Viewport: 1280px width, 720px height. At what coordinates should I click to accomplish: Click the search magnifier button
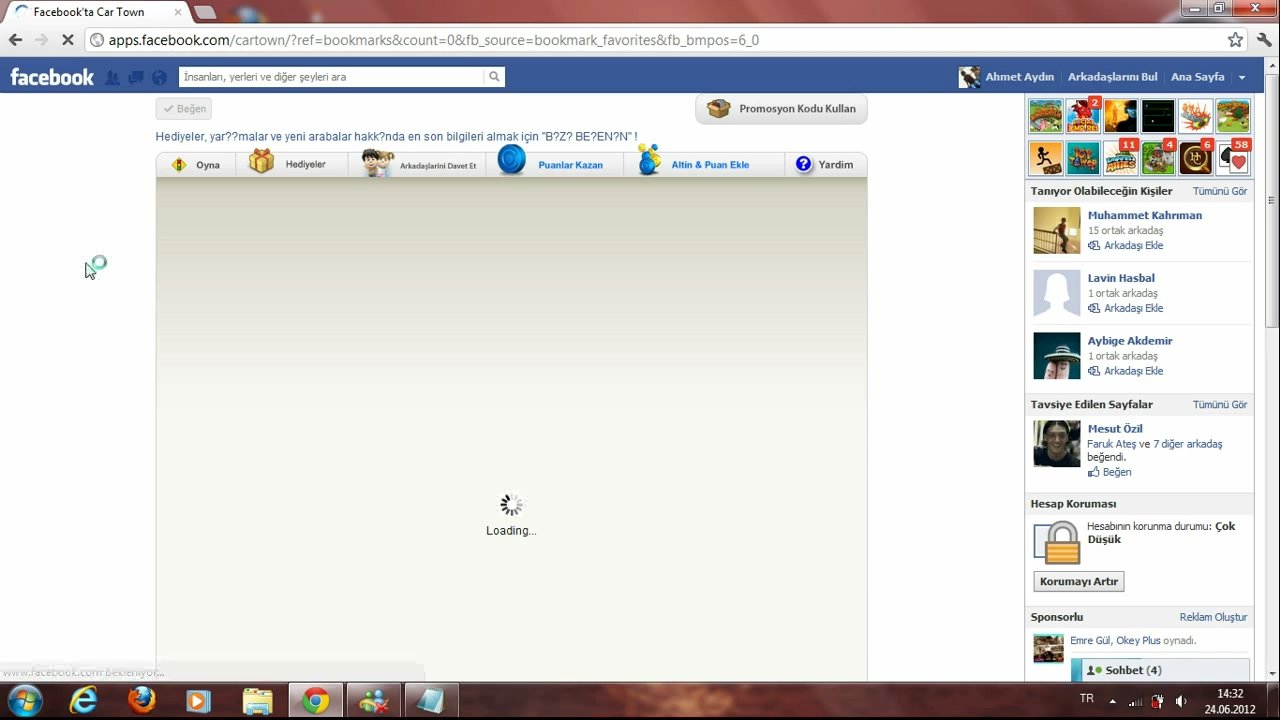[x=494, y=77]
